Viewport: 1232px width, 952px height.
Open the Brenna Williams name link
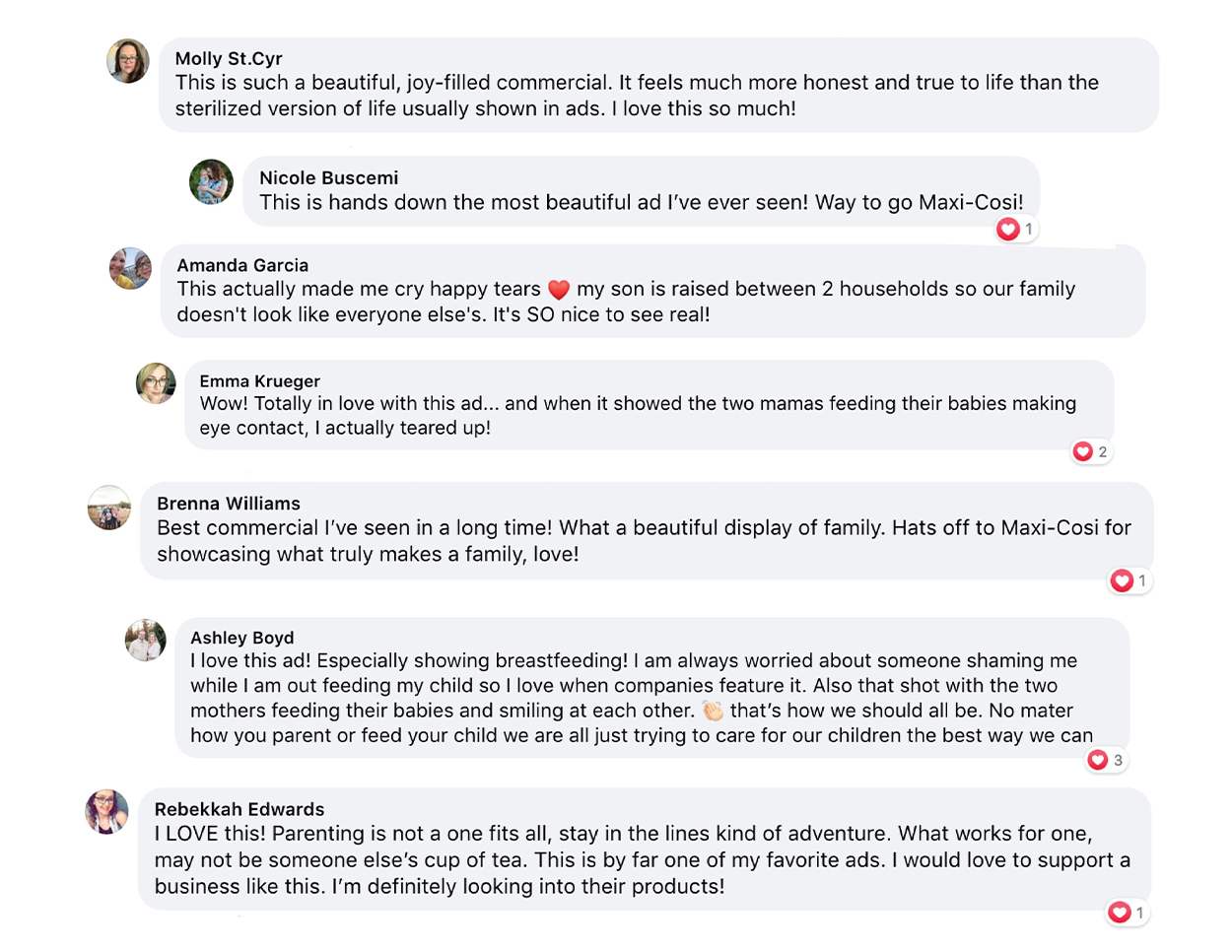pos(229,503)
